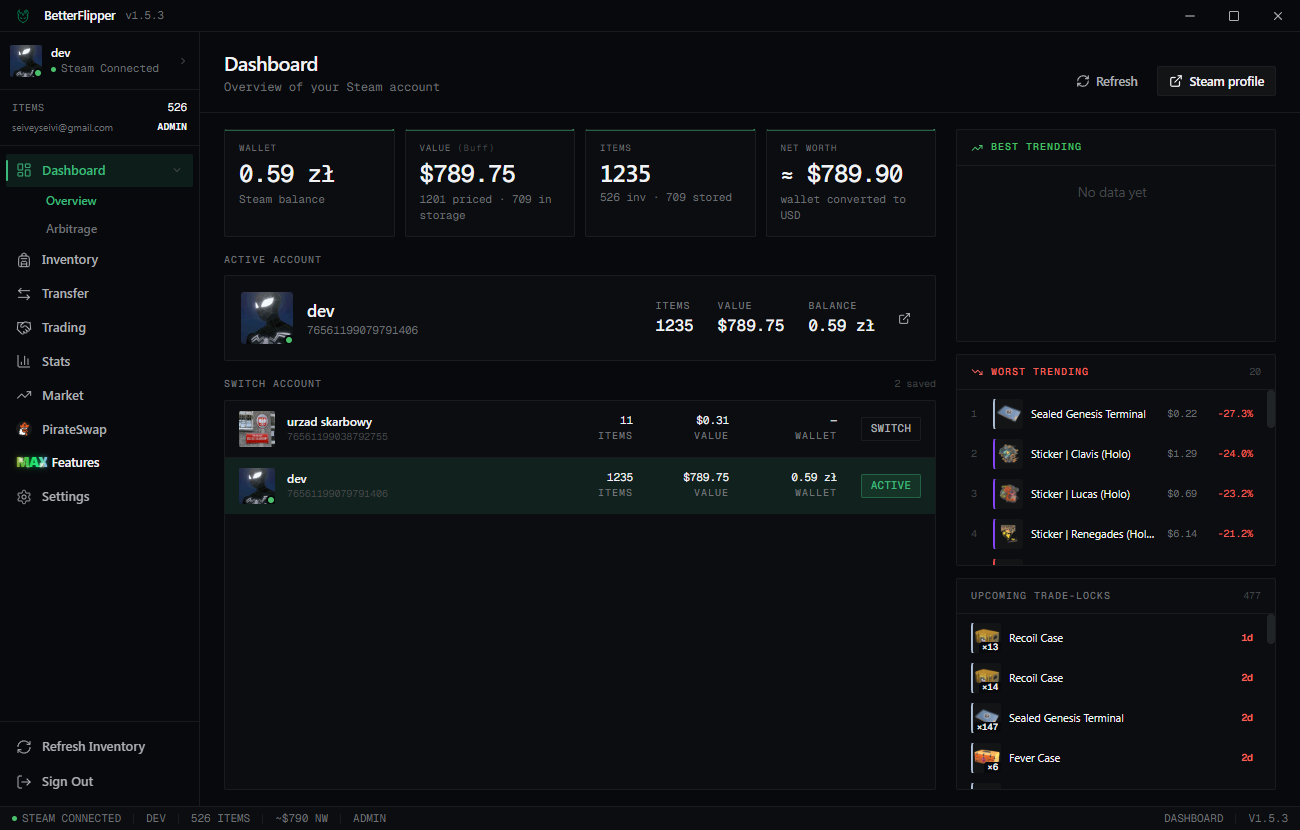Click 526 ITEMS in the status bar

pyautogui.click(x=221, y=819)
